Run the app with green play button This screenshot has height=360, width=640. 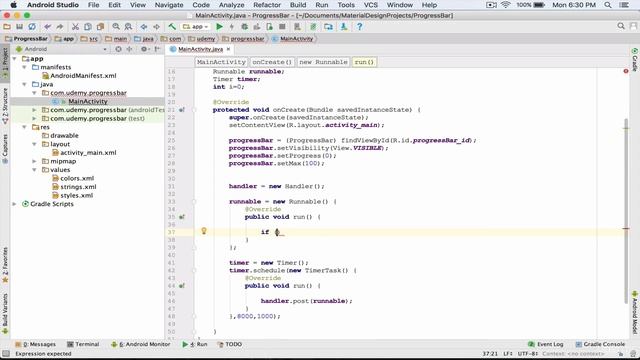[219, 27]
